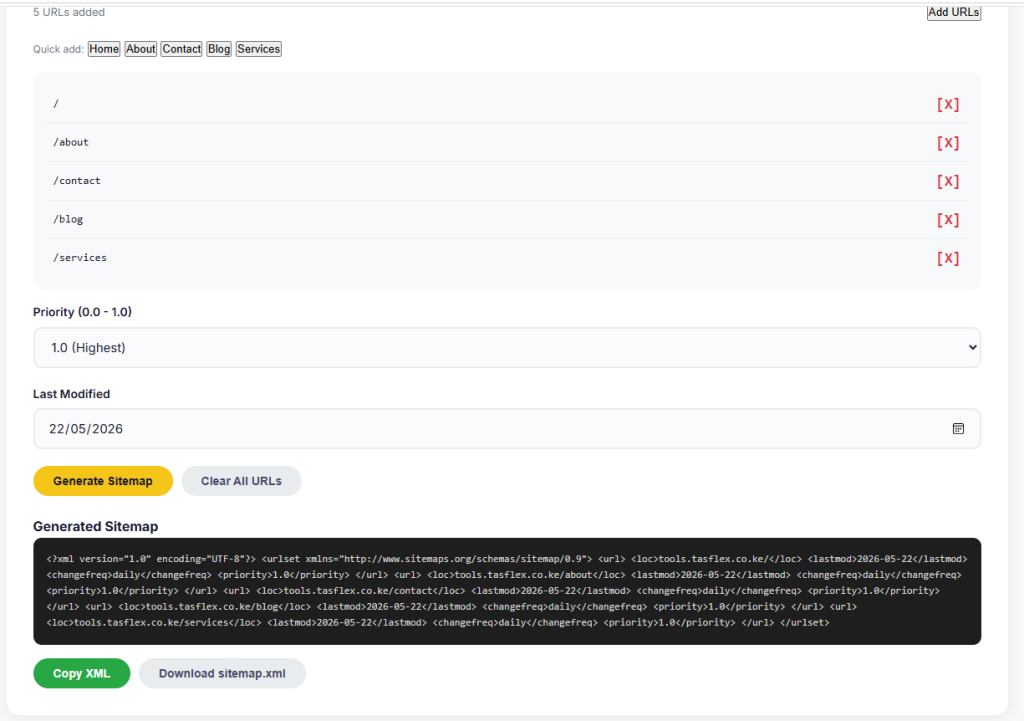Image resolution: width=1024 pixels, height=721 pixels.
Task: Remove the /about URL entry
Action: click(948, 143)
